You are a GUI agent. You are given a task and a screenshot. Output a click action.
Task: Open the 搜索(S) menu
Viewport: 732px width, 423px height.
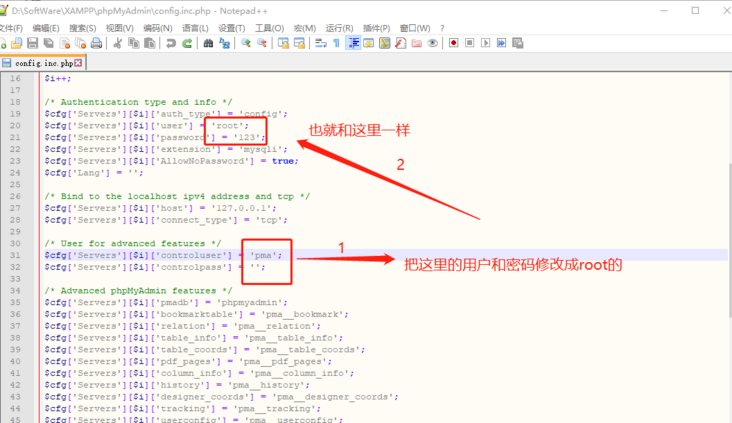pyautogui.click(x=83, y=28)
